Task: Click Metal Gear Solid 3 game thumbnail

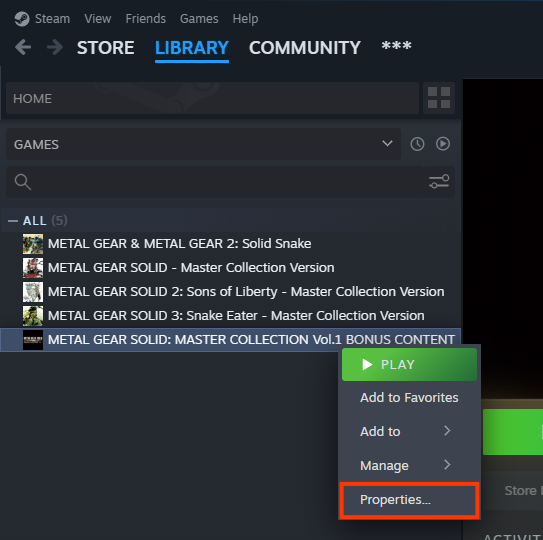Action: [33, 316]
